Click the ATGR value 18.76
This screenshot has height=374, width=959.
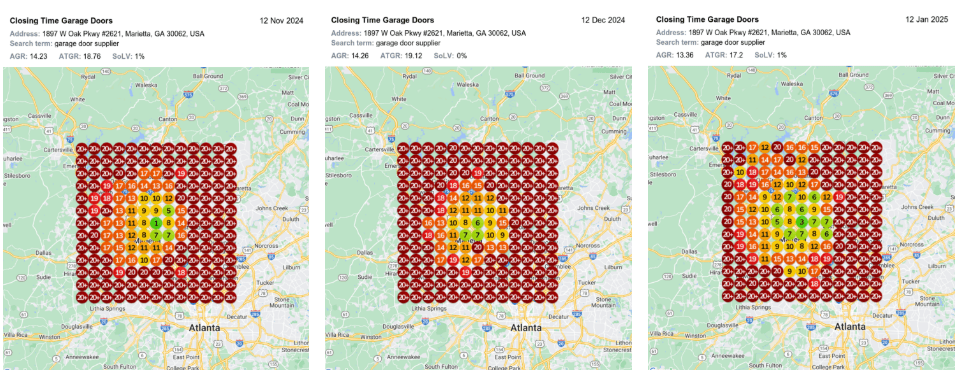[92, 55]
